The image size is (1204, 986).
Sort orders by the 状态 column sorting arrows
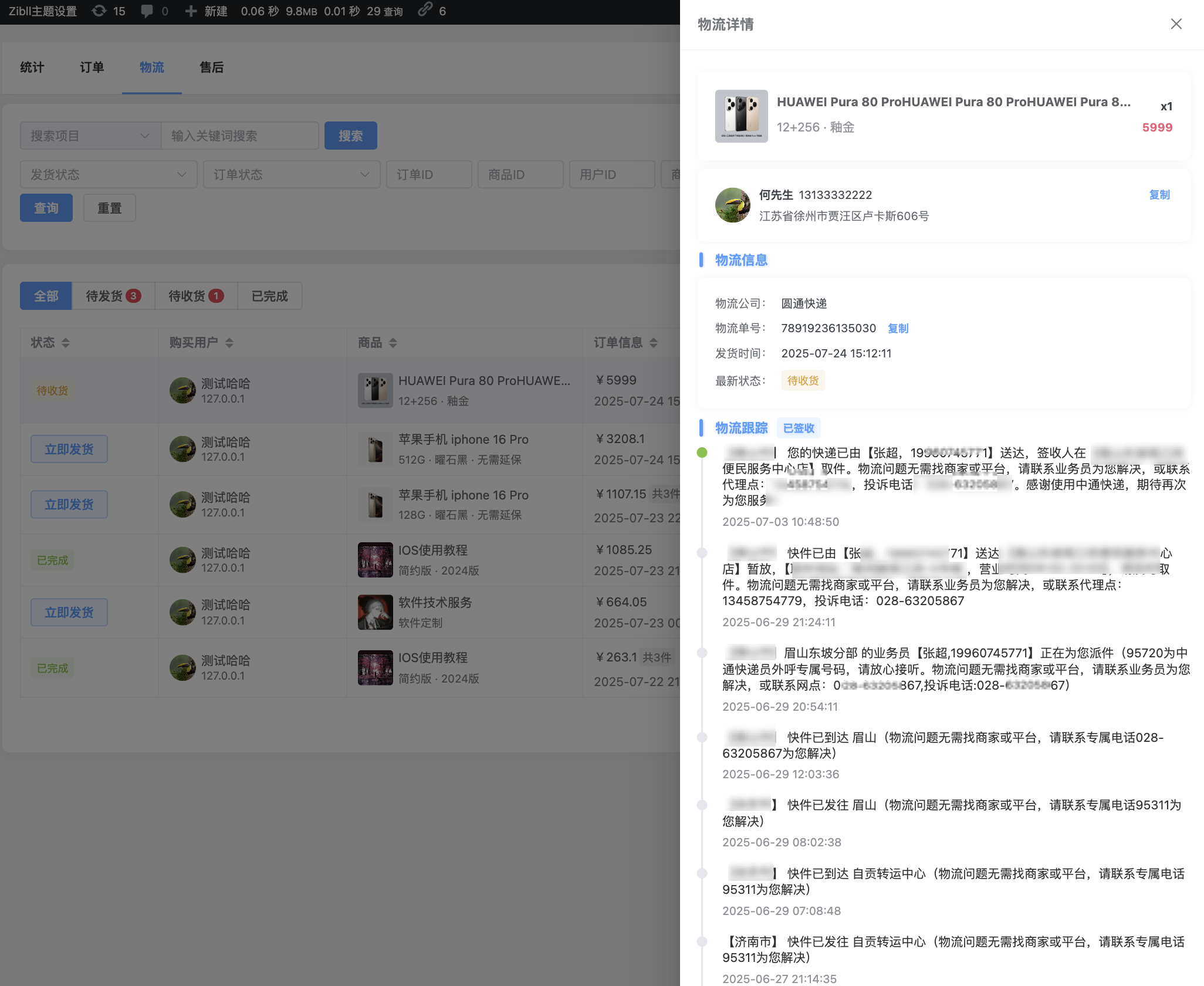tap(66, 342)
